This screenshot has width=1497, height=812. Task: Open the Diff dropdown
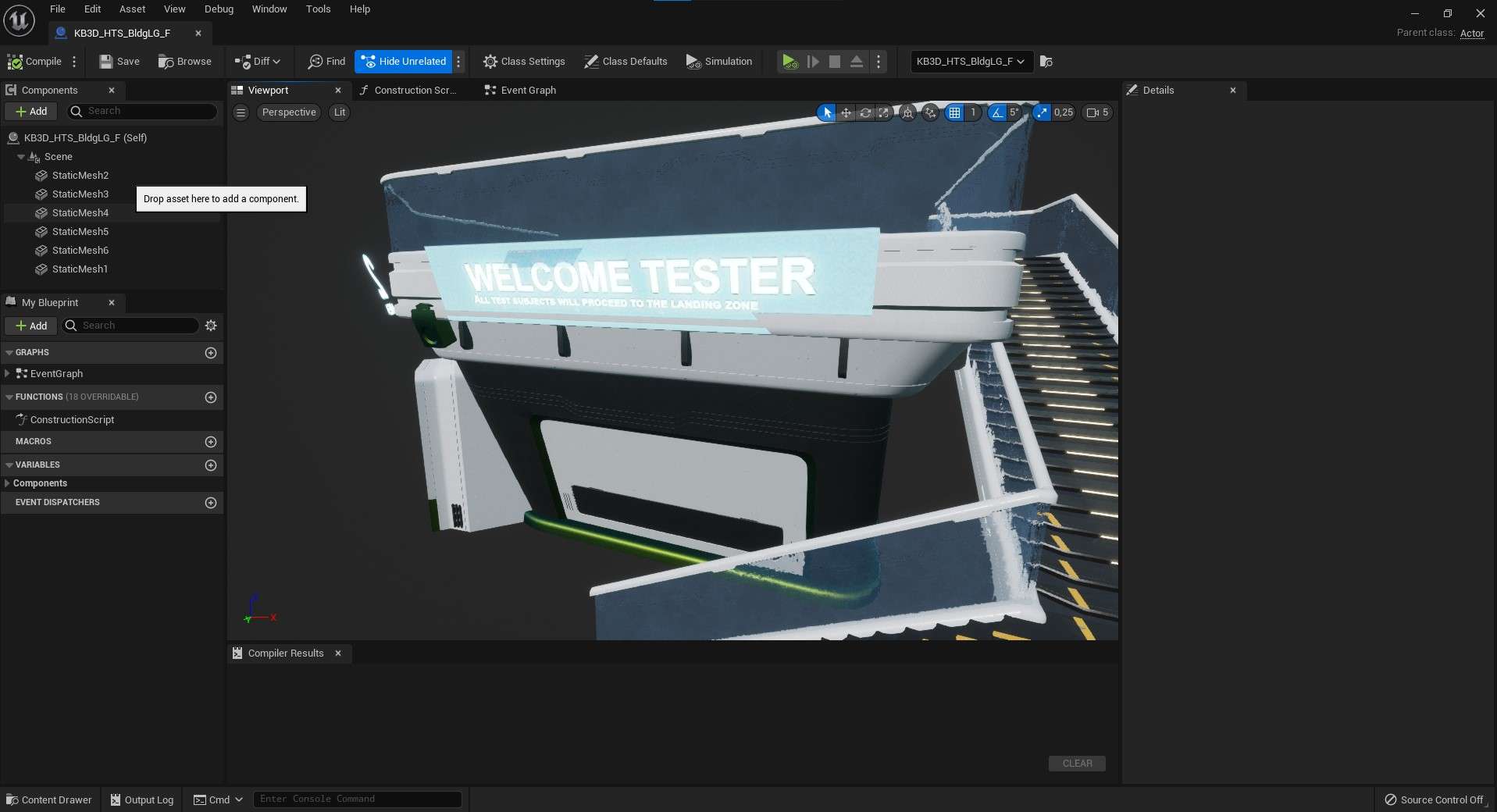(257, 62)
